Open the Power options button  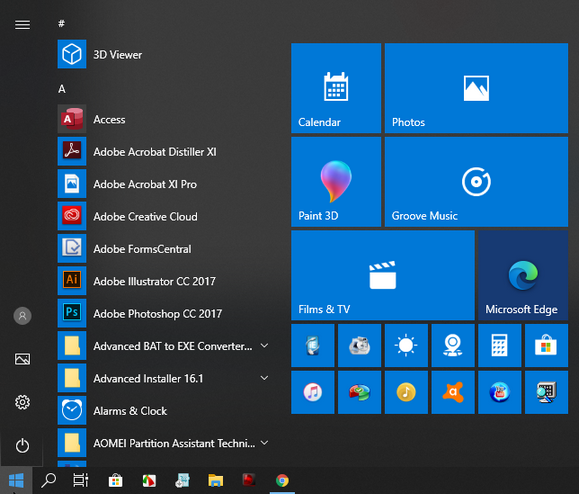[22, 446]
